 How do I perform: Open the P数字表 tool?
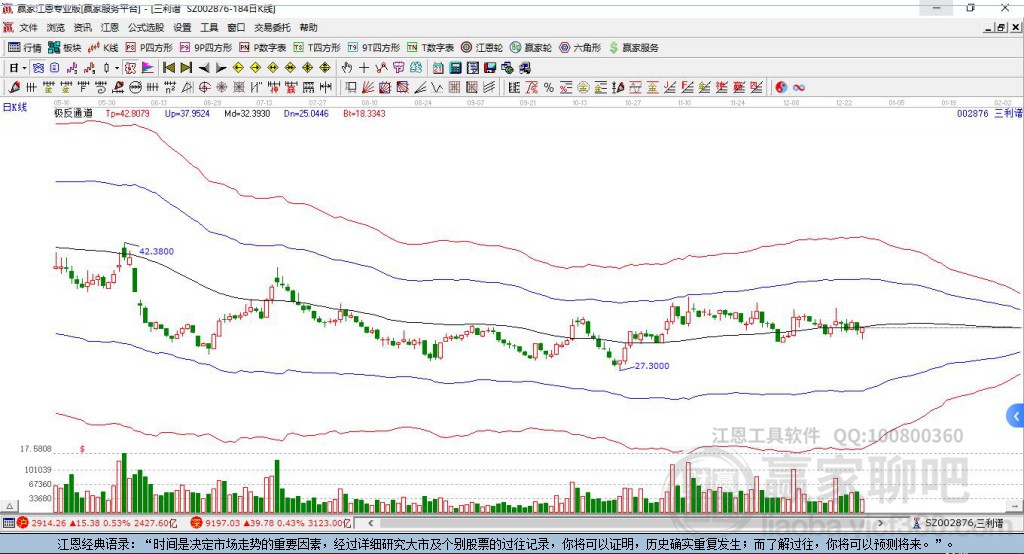click(x=263, y=48)
